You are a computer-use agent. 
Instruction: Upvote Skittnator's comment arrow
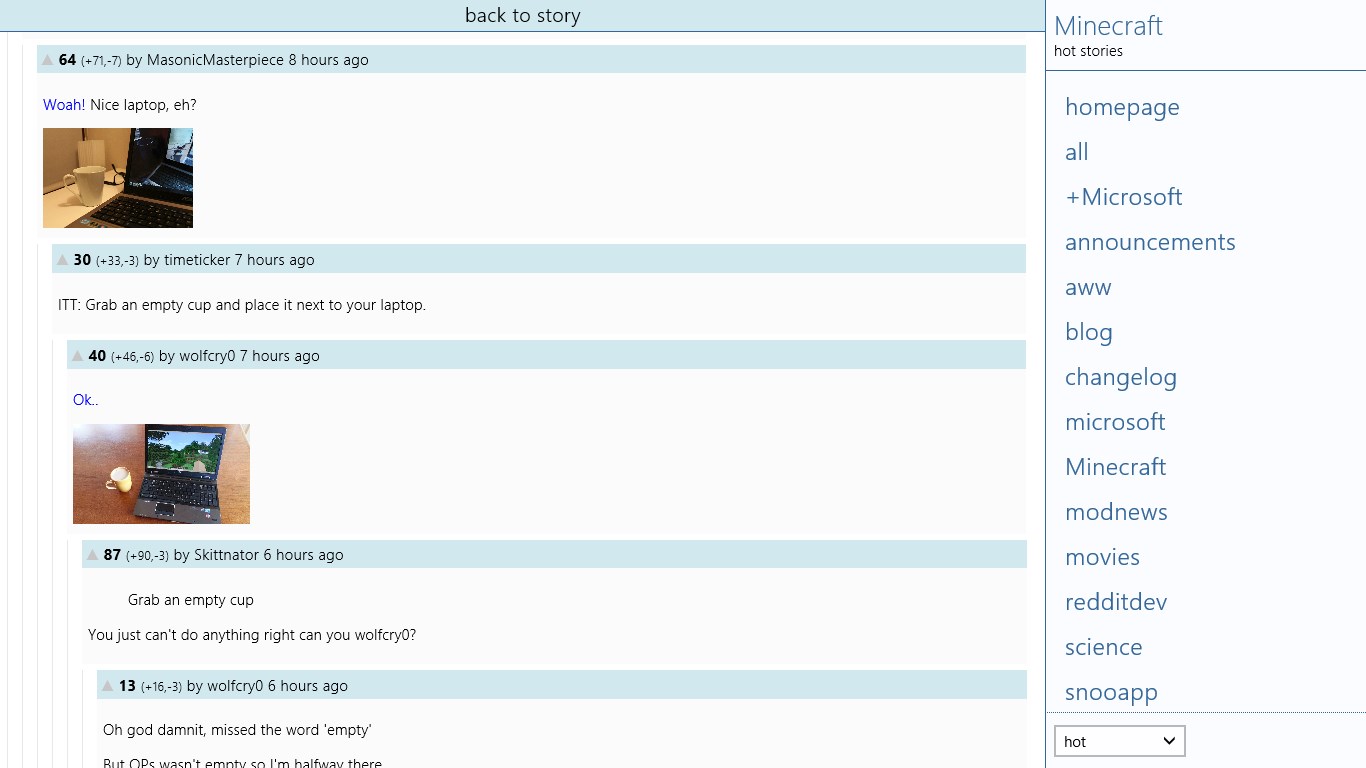click(92, 555)
